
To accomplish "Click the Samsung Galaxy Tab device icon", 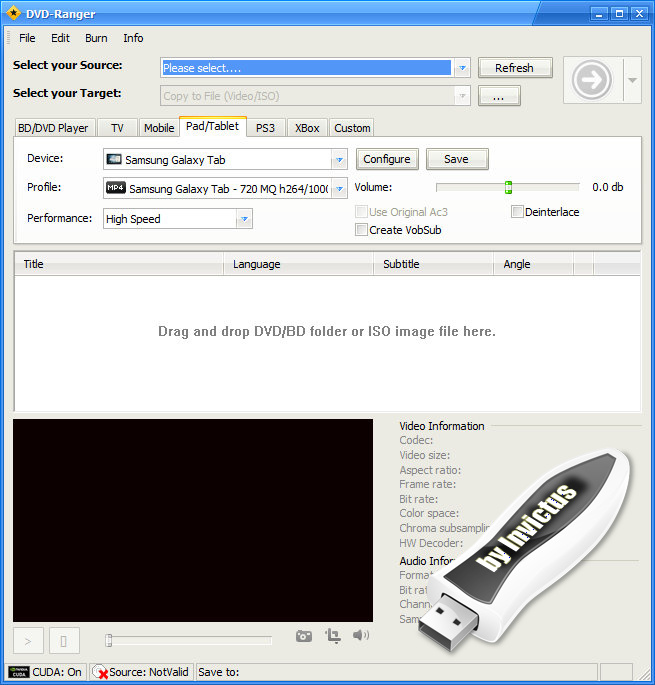I will pyautogui.click(x=114, y=159).
